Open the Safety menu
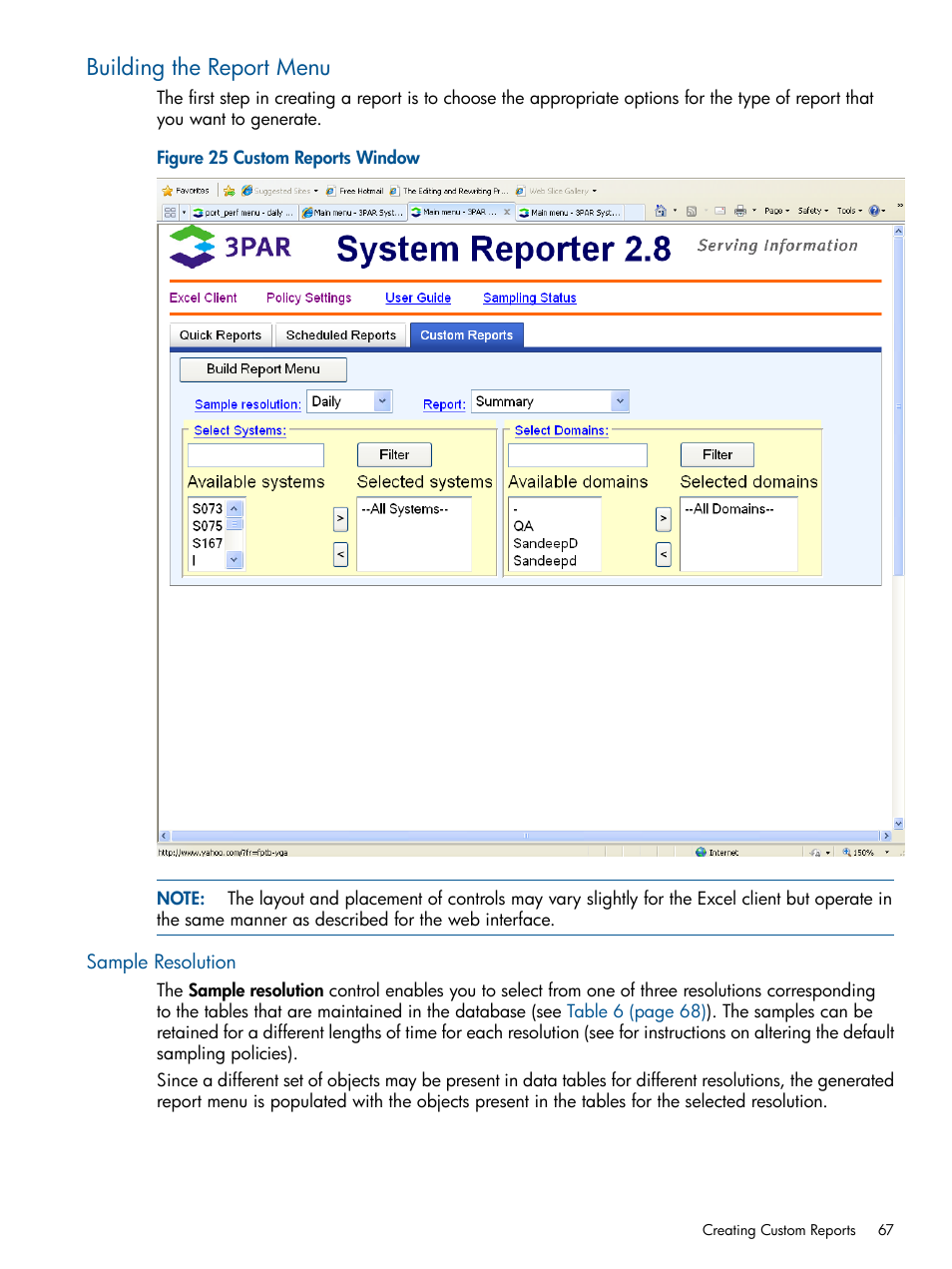This screenshot has height=1269, width=952. point(813,211)
